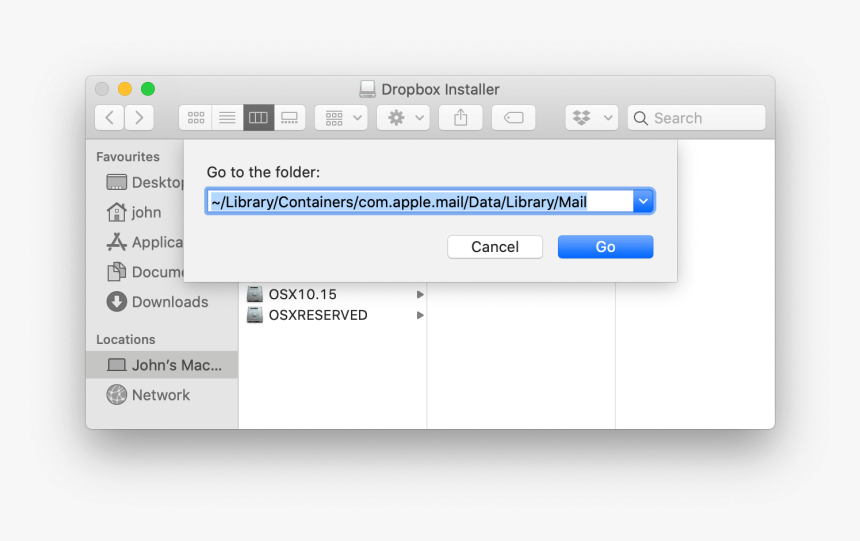860x541 pixels.
Task: Open Applications in the sidebar
Action: coord(145,242)
